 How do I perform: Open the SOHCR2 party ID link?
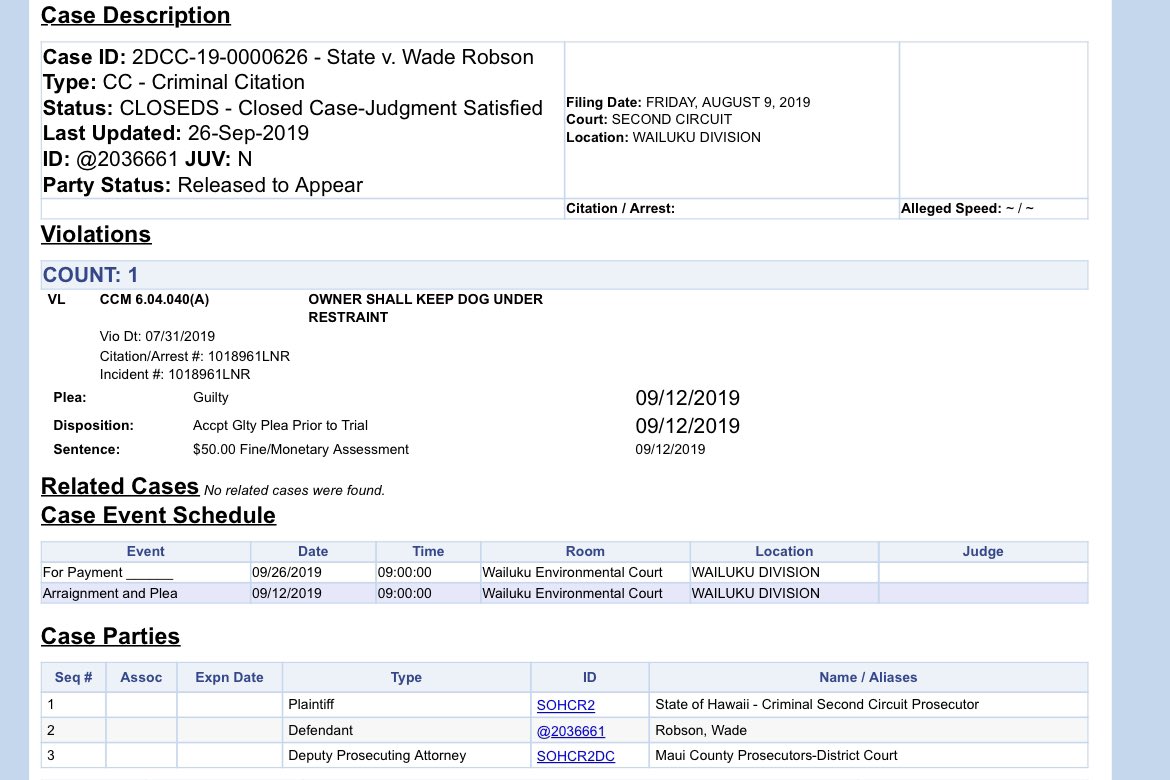tap(566, 705)
